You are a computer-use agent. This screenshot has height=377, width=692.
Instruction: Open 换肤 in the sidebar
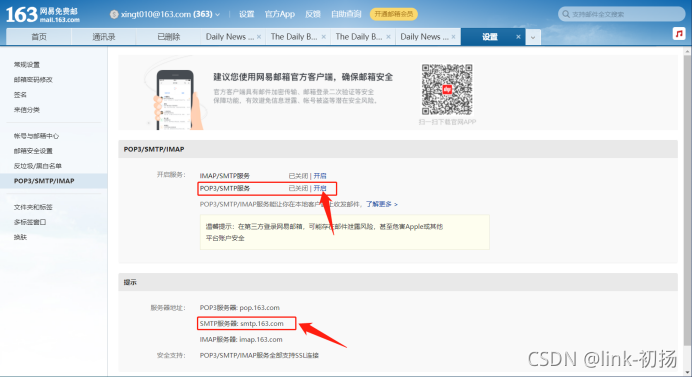click(20, 237)
